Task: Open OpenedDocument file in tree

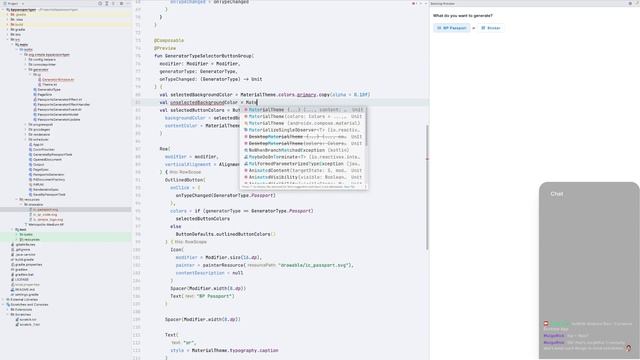Action: [x=45, y=160]
